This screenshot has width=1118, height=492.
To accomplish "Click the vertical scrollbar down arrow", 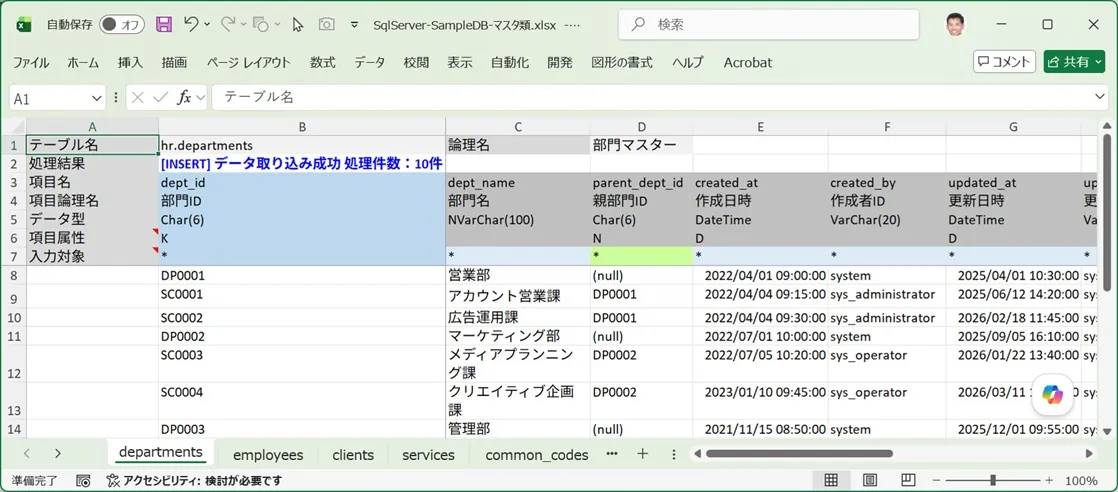I will pos(1106,431).
